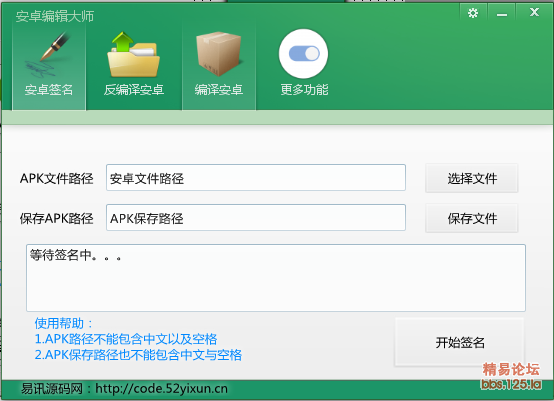This screenshot has width=554, height=401.
Task: Switch to the 反编译安卓 tab label
Action: pos(134,90)
